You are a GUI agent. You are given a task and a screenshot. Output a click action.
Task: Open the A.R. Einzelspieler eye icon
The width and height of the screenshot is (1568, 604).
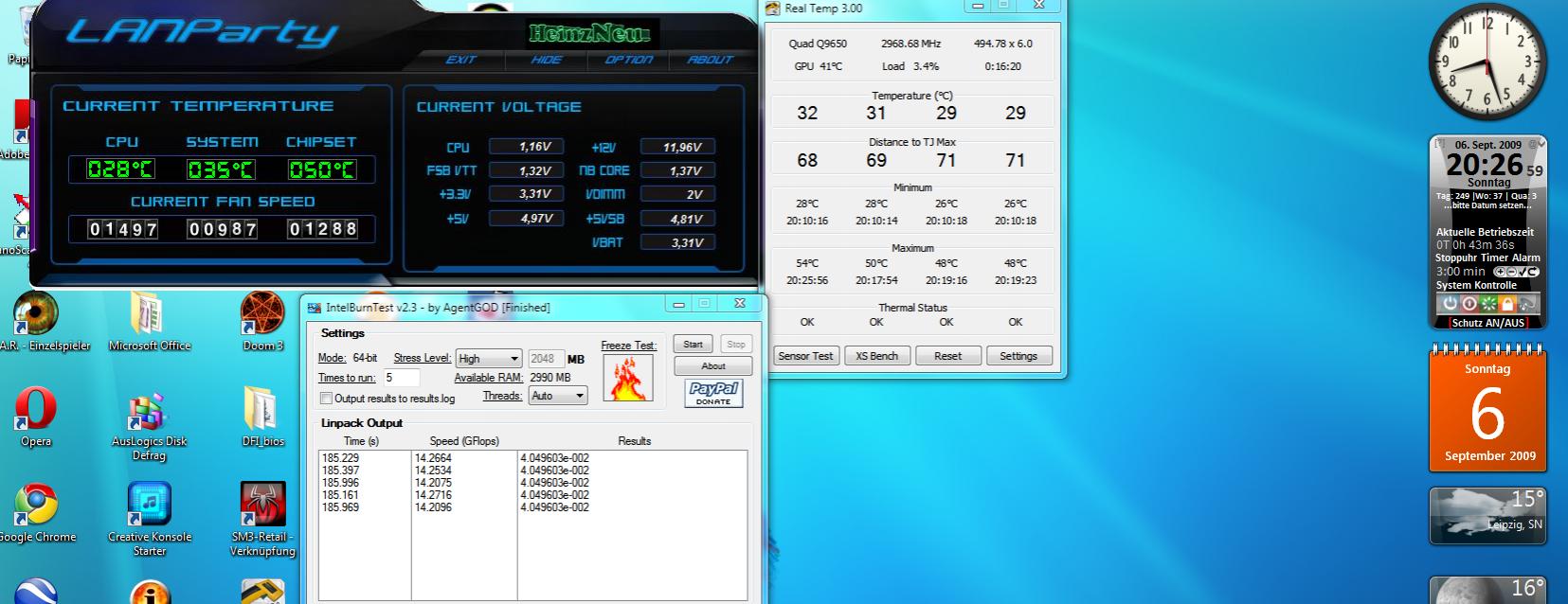pyautogui.click(x=35, y=314)
